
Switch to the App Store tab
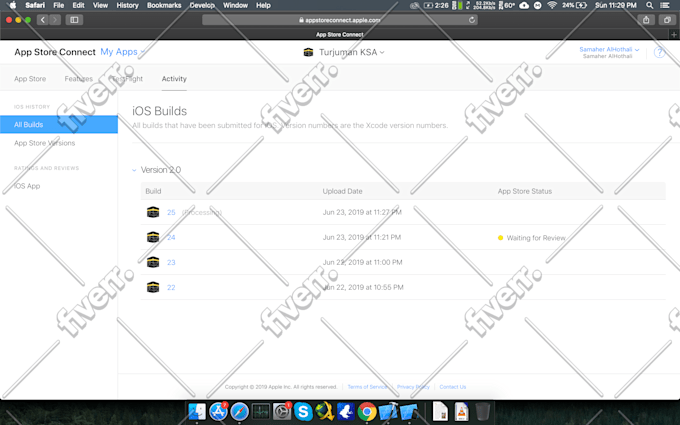click(30, 79)
